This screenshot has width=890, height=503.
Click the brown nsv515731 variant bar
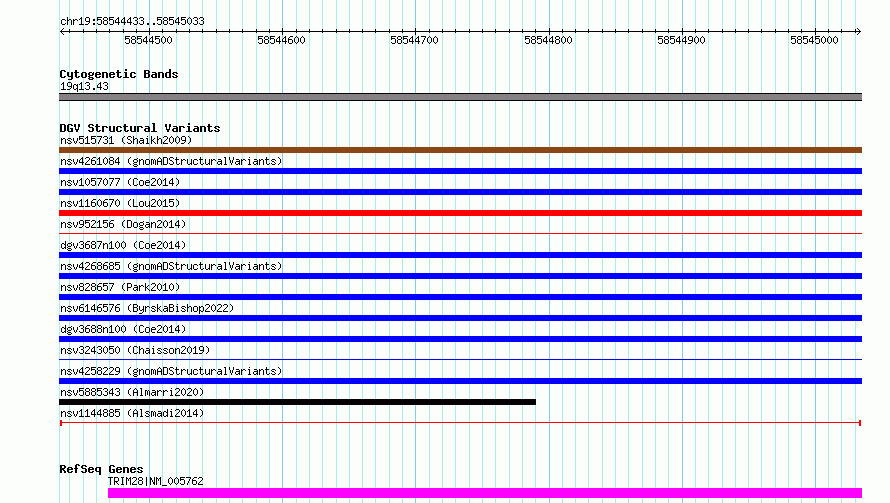(460, 150)
